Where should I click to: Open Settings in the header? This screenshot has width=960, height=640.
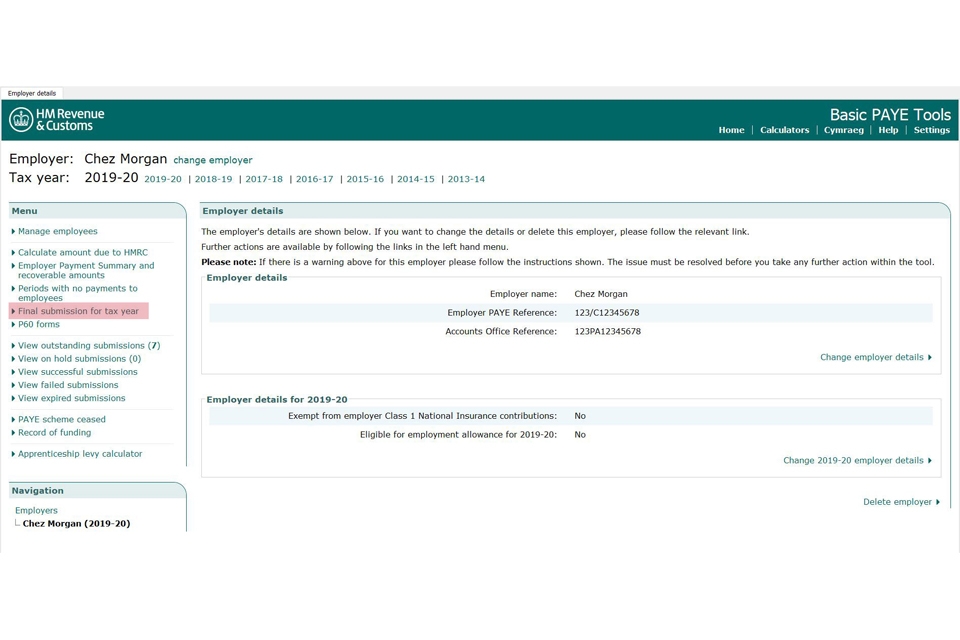point(931,130)
